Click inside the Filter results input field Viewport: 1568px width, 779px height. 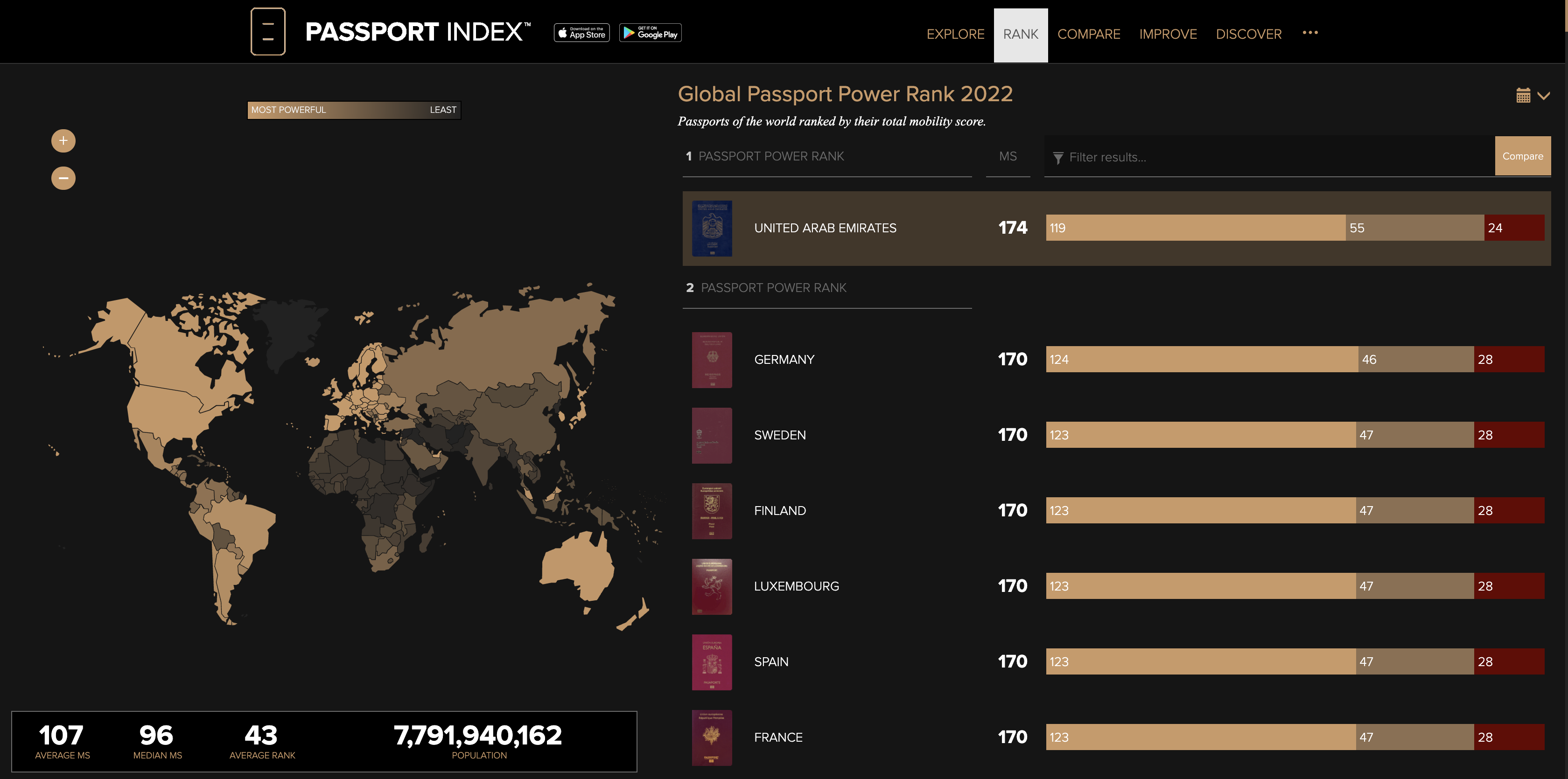1187,157
